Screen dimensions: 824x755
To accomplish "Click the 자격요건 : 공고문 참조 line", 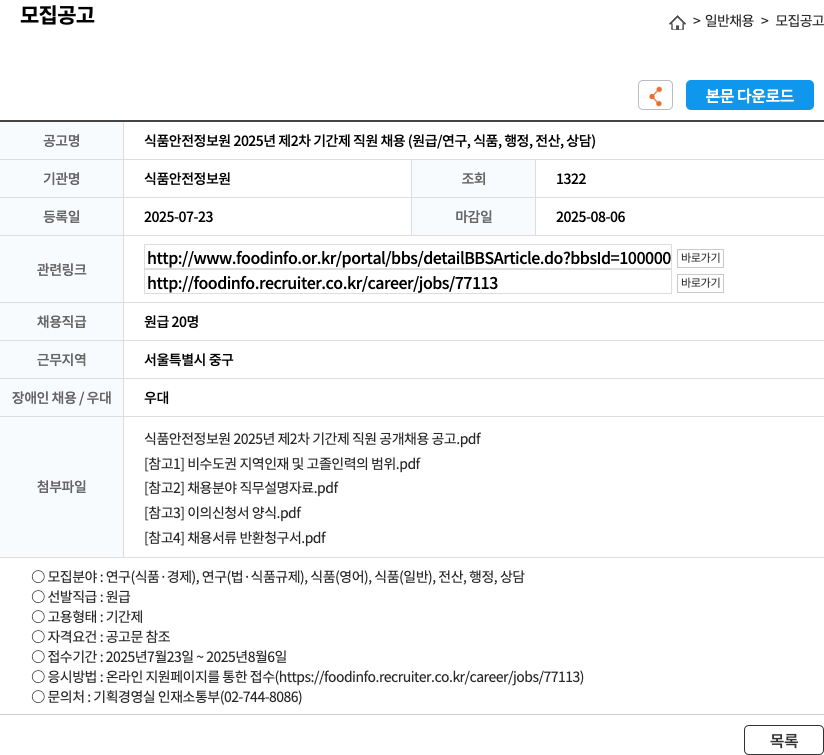I will 101,637.
